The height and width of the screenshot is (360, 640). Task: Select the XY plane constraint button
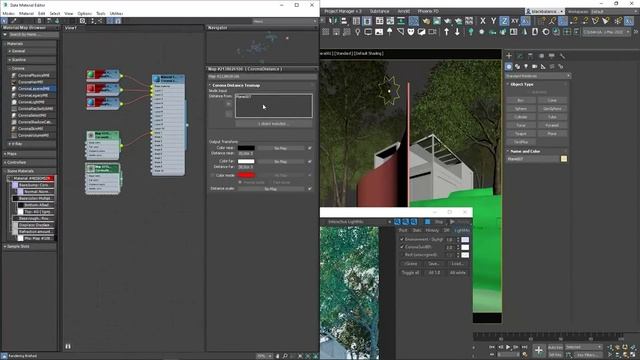[515, 20]
